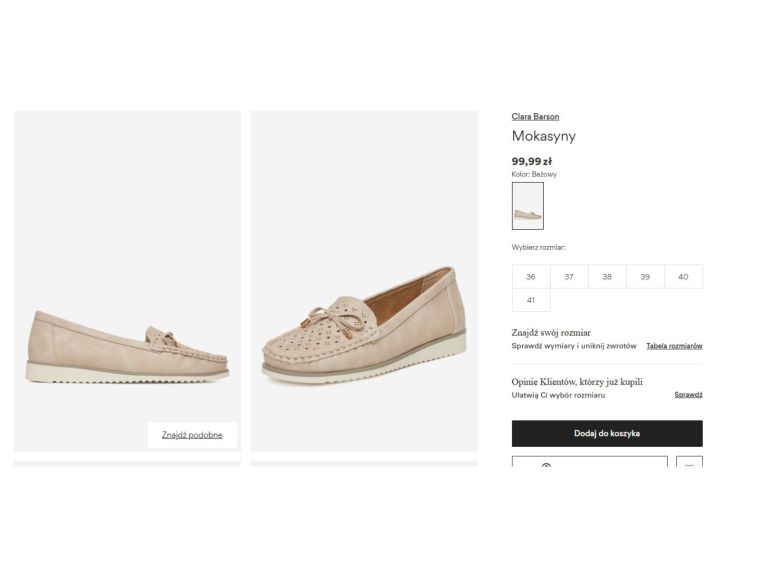The height and width of the screenshot is (570, 760).
Task: Click the 99,99 zł price
Action: [x=532, y=161]
